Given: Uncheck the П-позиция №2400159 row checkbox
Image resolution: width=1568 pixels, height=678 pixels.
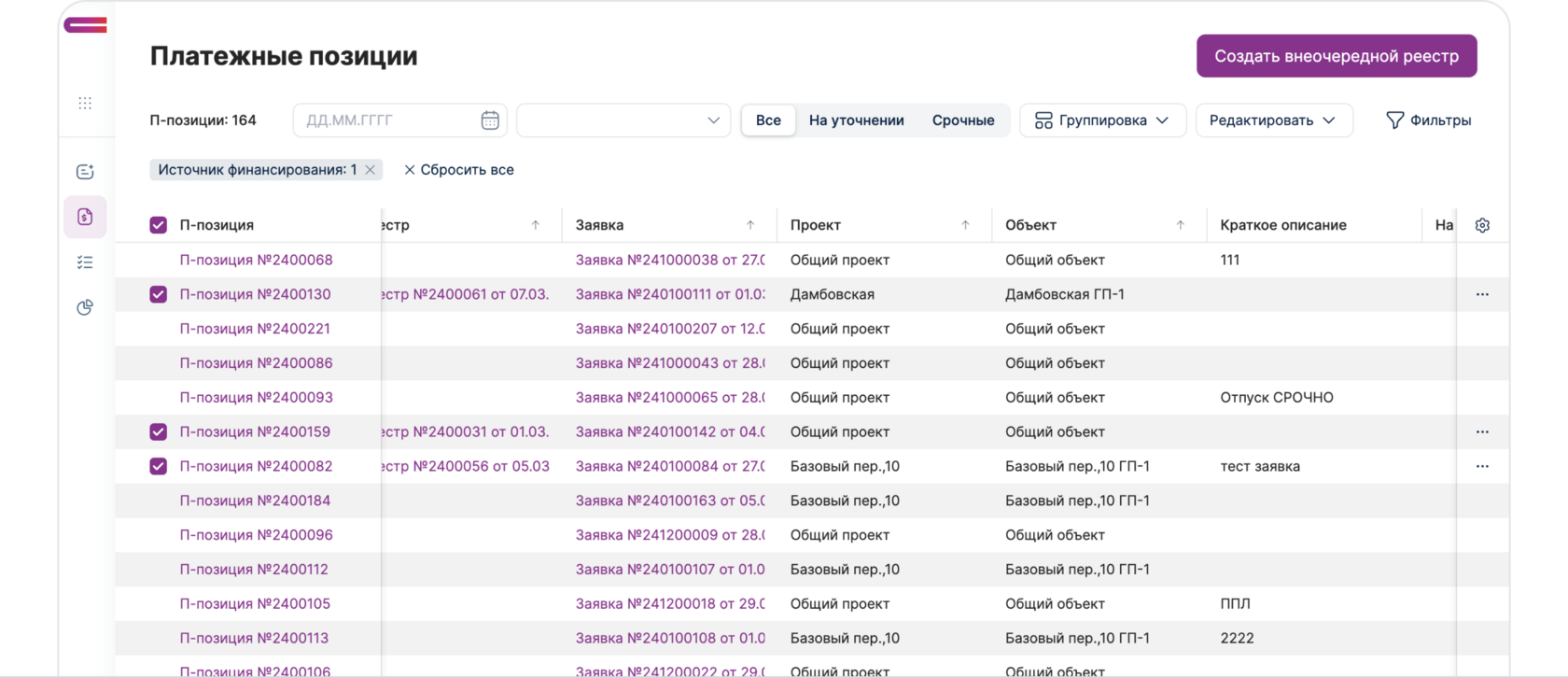Looking at the screenshot, I should [x=159, y=431].
